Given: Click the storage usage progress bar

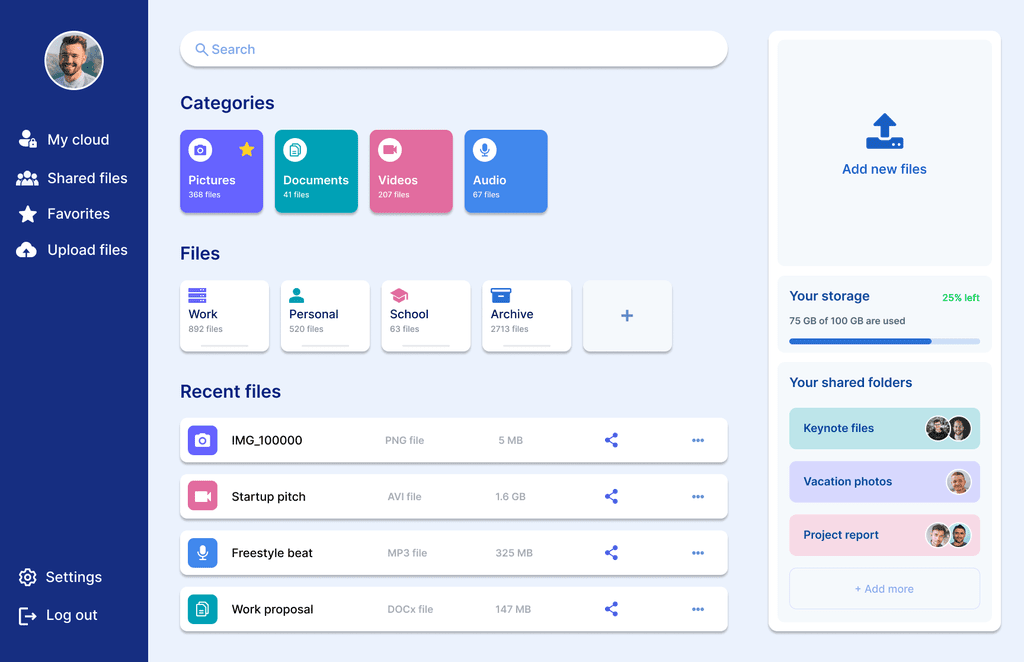Looking at the screenshot, I should pos(884,341).
